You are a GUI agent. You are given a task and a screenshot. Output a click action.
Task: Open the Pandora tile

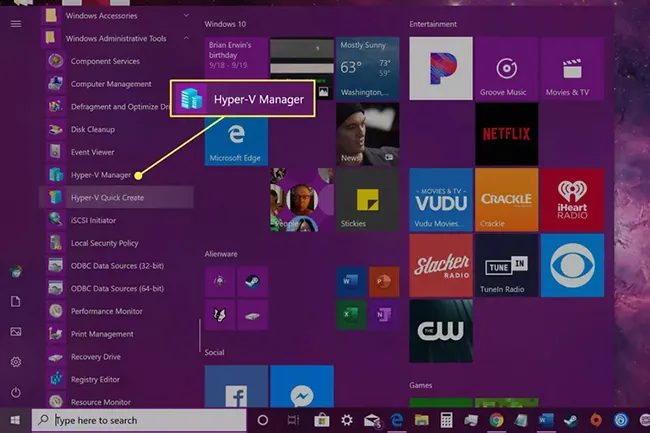(441, 68)
